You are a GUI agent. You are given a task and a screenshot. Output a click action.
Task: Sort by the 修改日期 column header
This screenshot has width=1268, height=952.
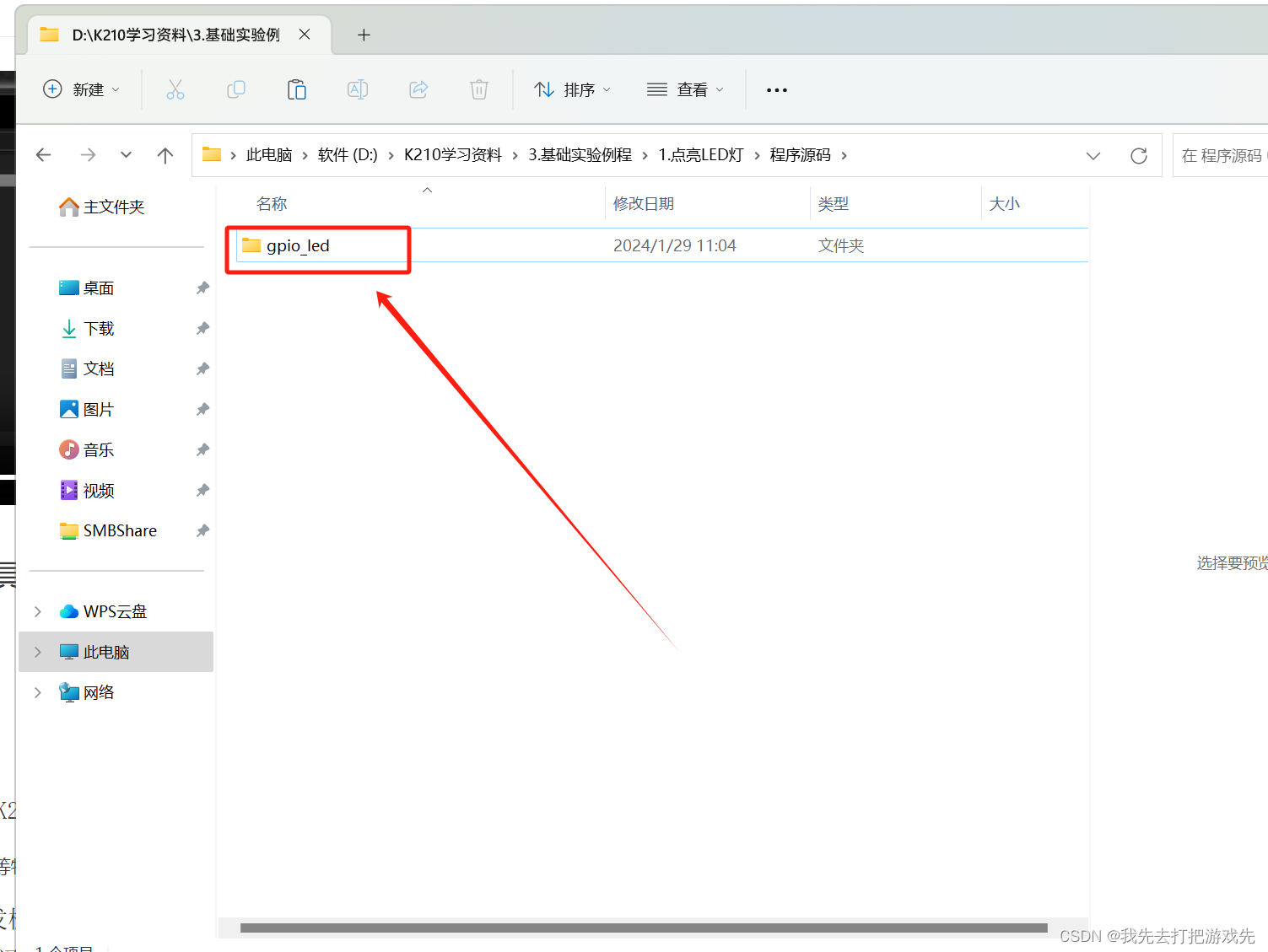tap(644, 204)
